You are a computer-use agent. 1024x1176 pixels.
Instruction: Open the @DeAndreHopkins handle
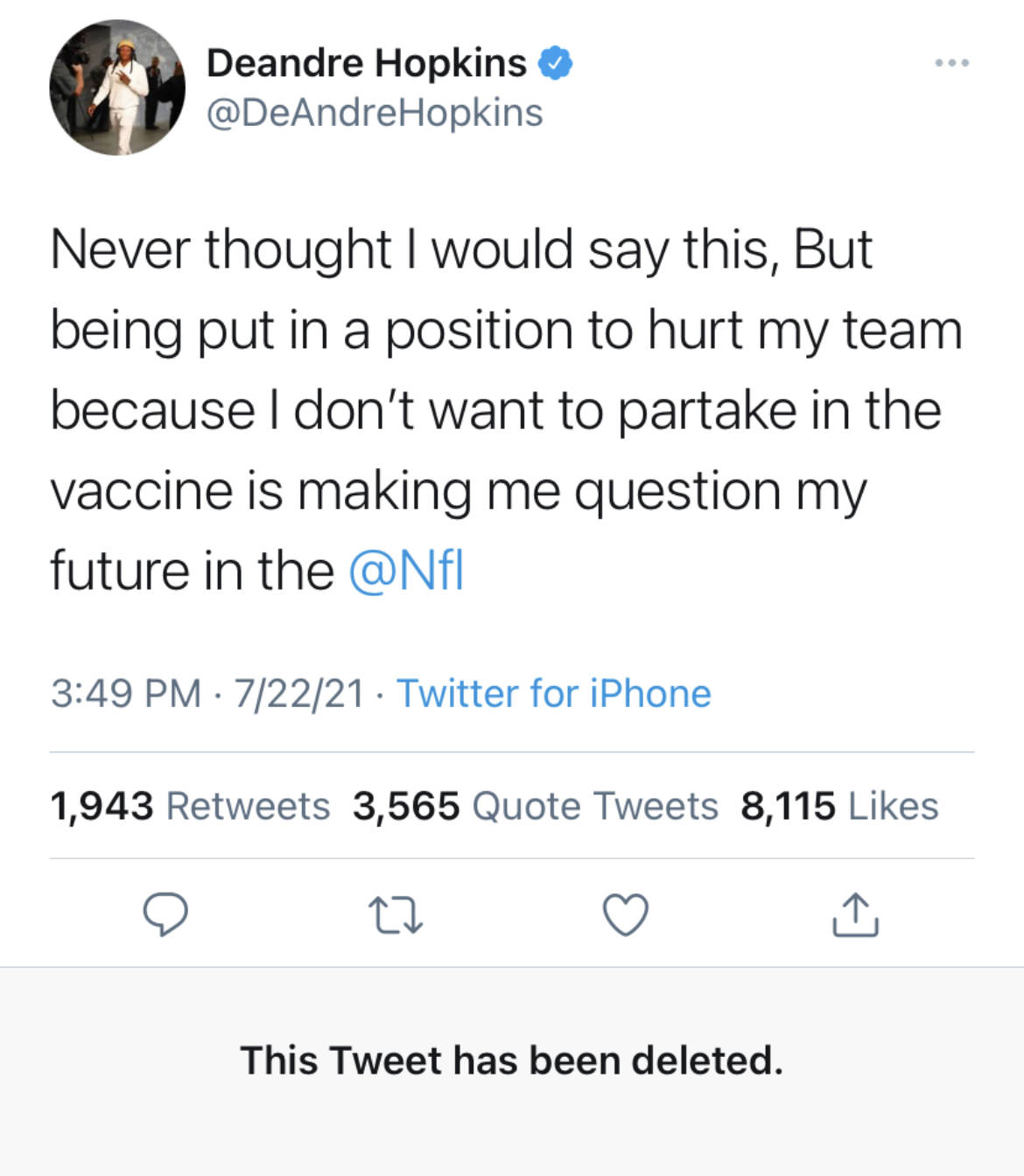375,113
